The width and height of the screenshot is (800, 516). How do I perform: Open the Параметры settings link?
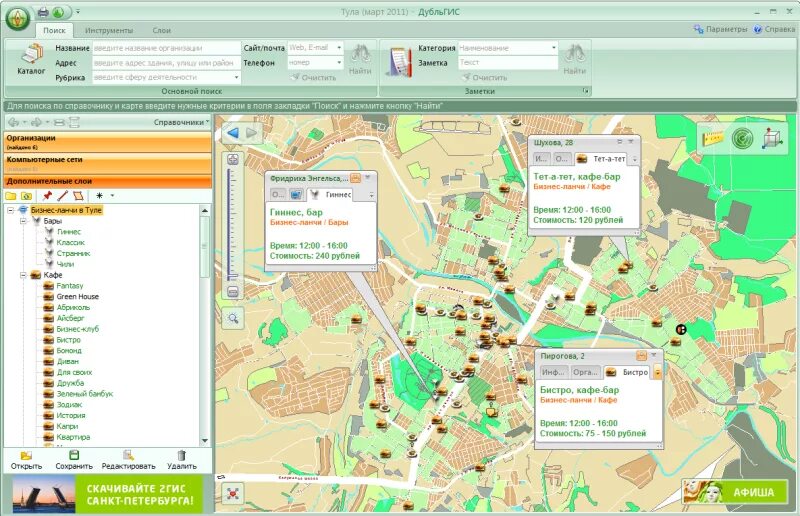(x=721, y=29)
